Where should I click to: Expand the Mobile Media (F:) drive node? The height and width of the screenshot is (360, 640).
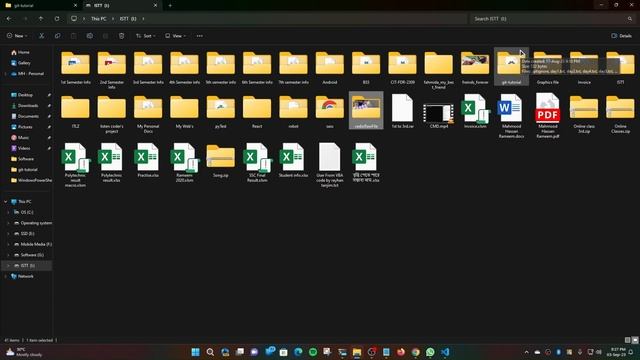[x=8, y=244]
